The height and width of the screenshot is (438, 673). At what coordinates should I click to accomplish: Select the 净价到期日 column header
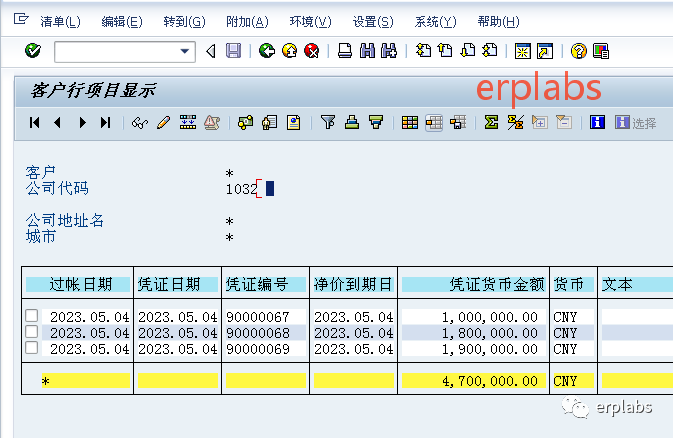pyautogui.click(x=354, y=284)
